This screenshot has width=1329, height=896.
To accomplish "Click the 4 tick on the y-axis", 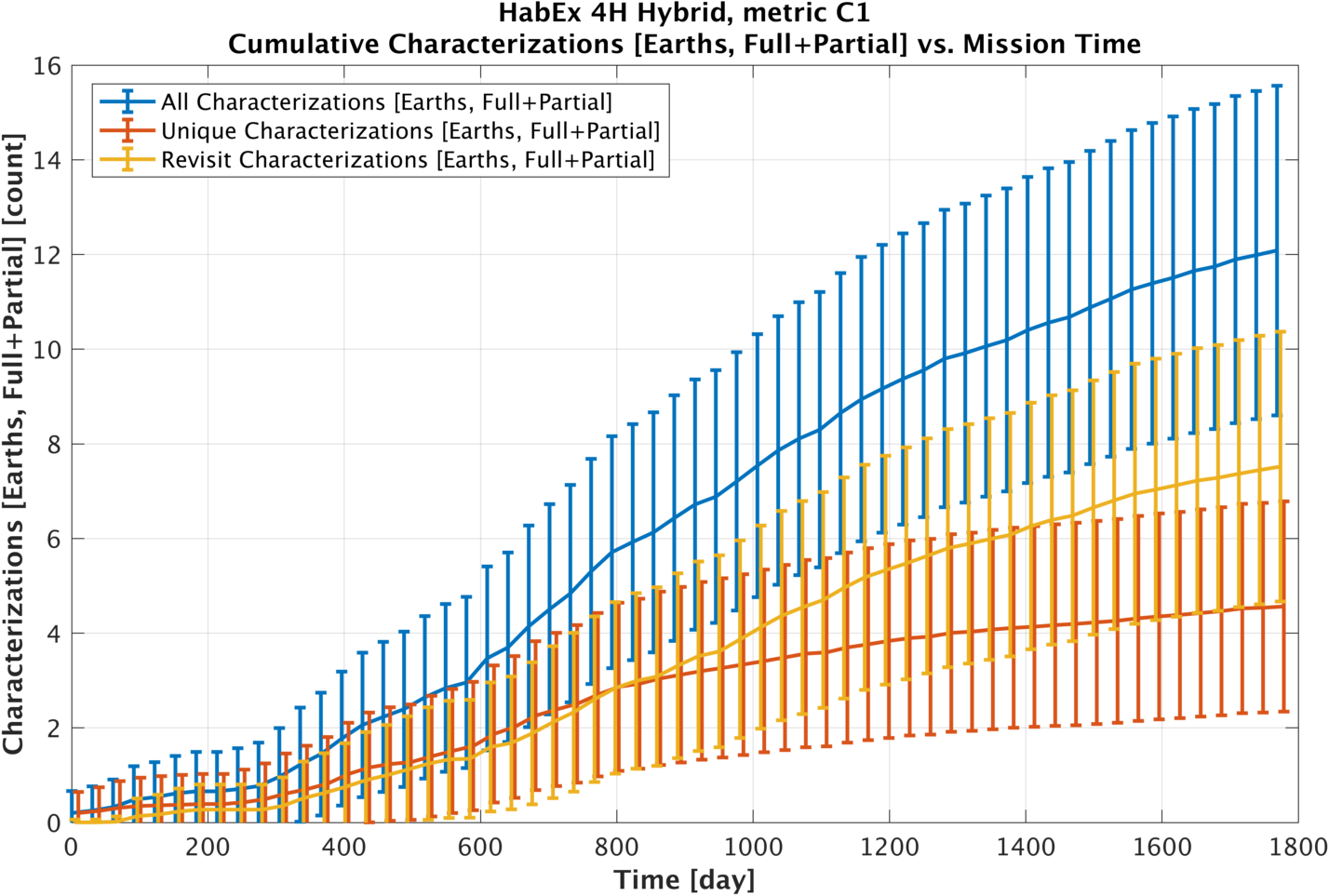I will coord(53,634).
